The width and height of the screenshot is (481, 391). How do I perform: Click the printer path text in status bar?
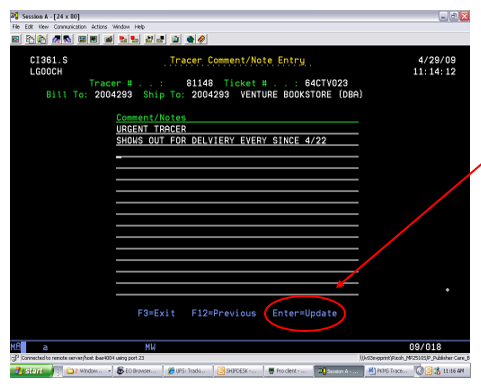tap(414, 358)
